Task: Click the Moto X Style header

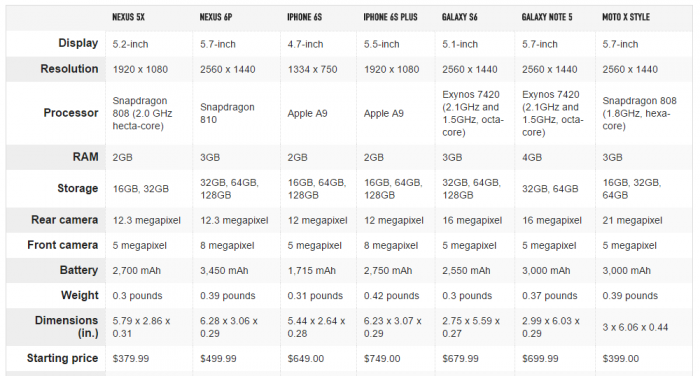Action: pyautogui.click(x=626, y=17)
